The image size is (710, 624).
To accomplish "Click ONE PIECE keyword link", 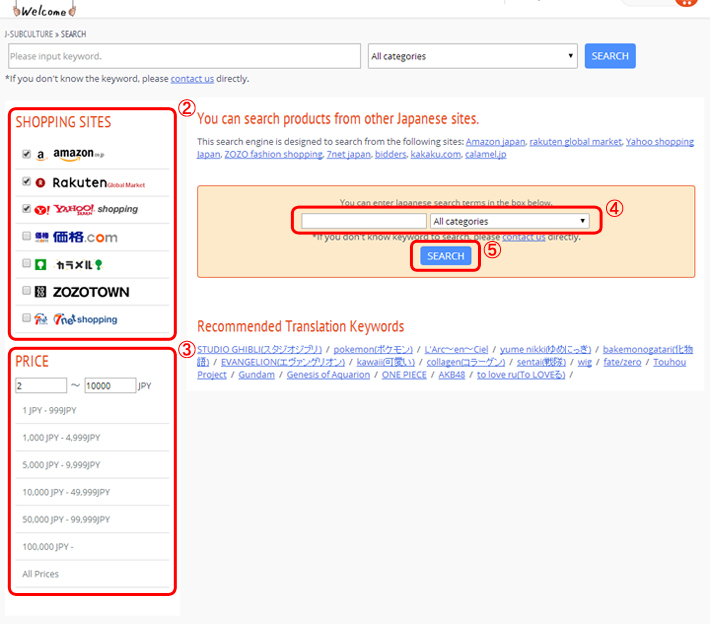I will pyautogui.click(x=404, y=375).
